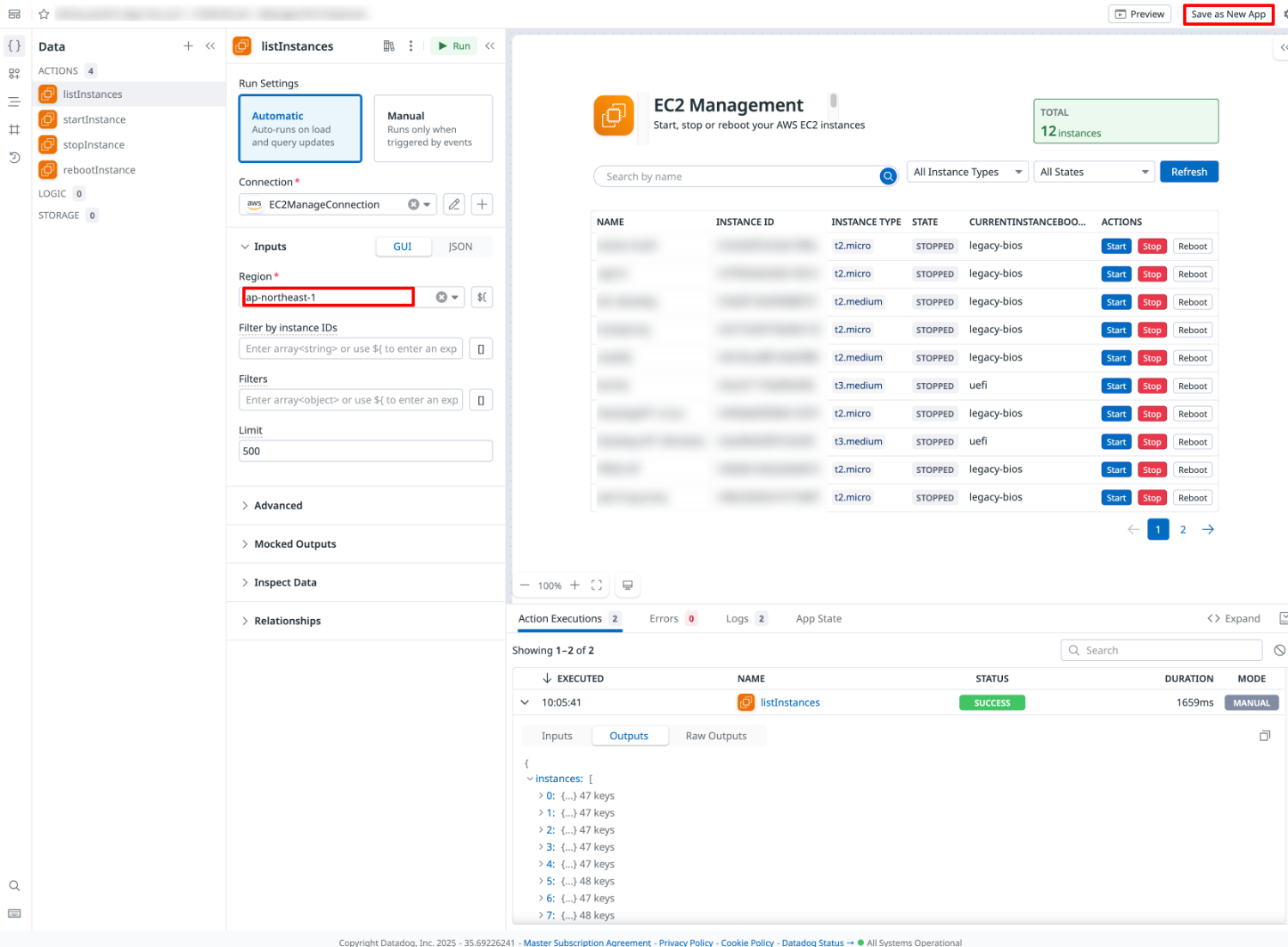Open version history icon in sidebar
The width and height of the screenshot is (1288, 947).
[15, 157]
